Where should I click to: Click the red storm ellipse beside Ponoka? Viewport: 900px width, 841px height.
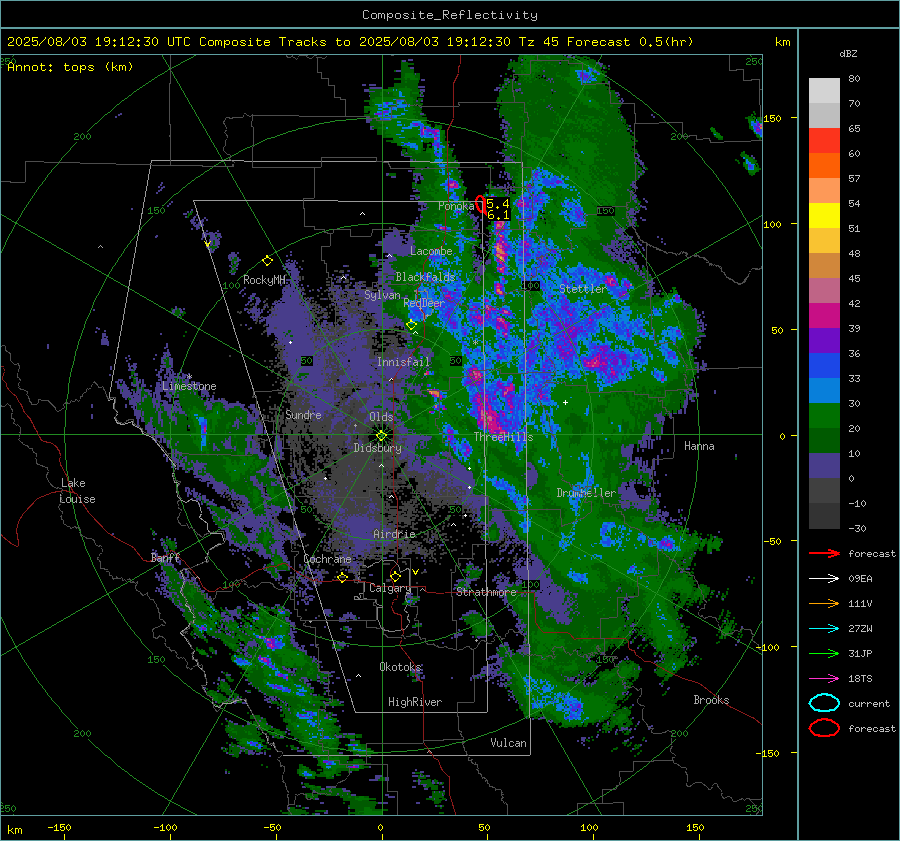(x=480, y=204)
